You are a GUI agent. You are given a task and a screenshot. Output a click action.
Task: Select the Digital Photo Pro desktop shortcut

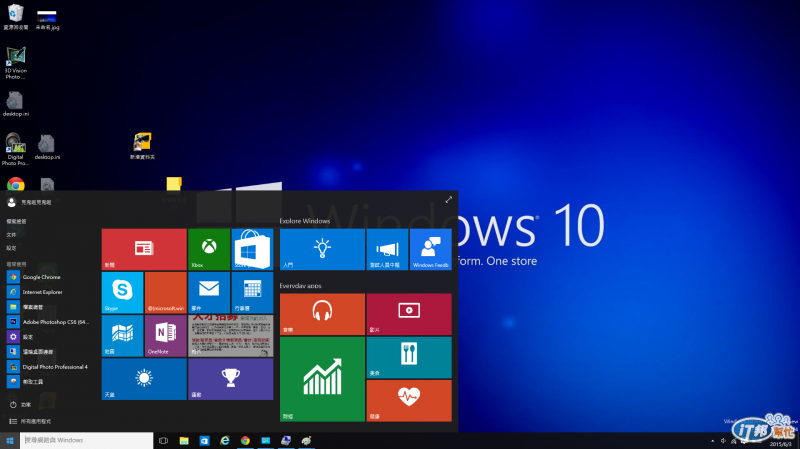coord(15,149)
